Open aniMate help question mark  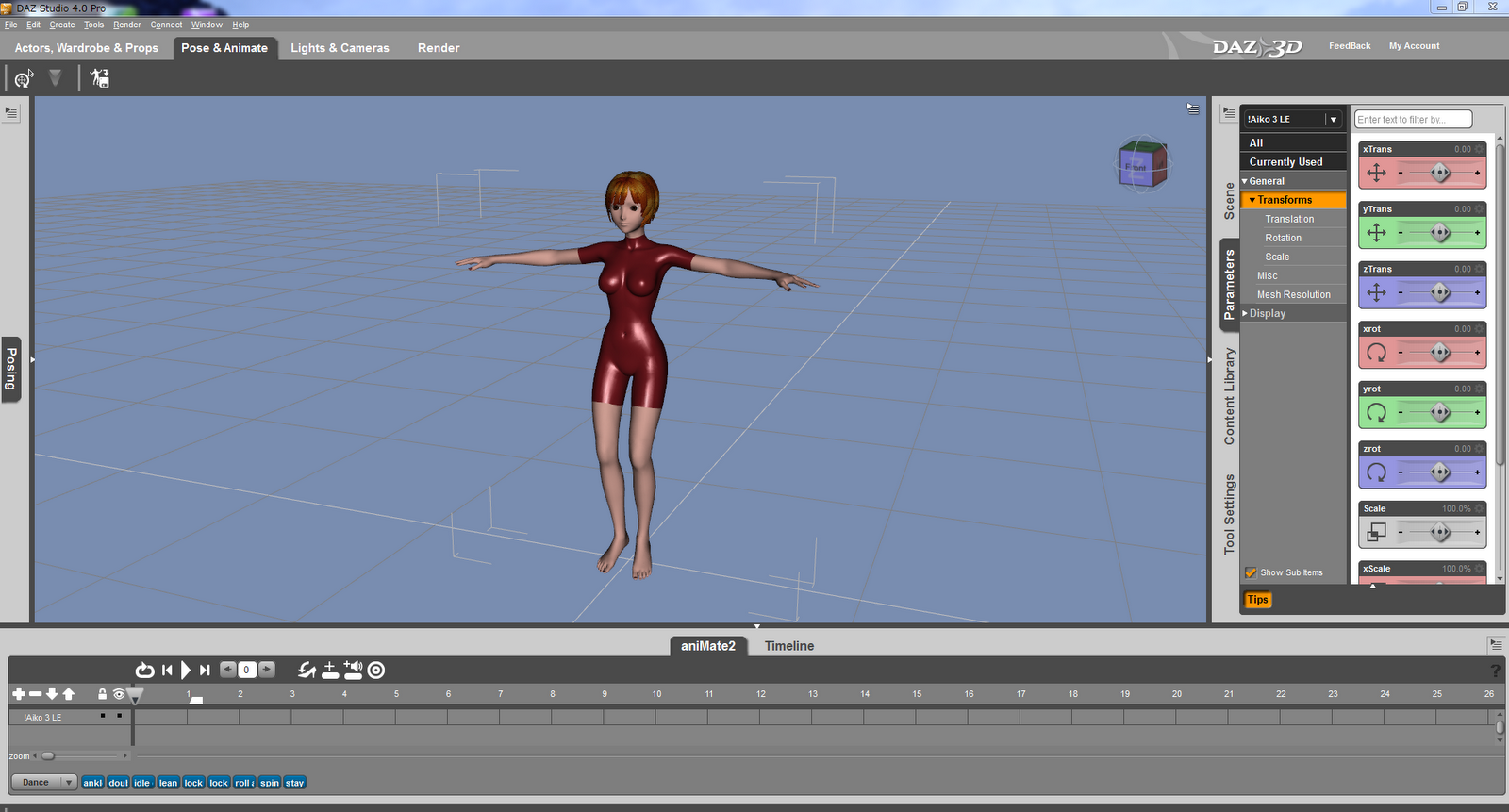coord(1495,670)
